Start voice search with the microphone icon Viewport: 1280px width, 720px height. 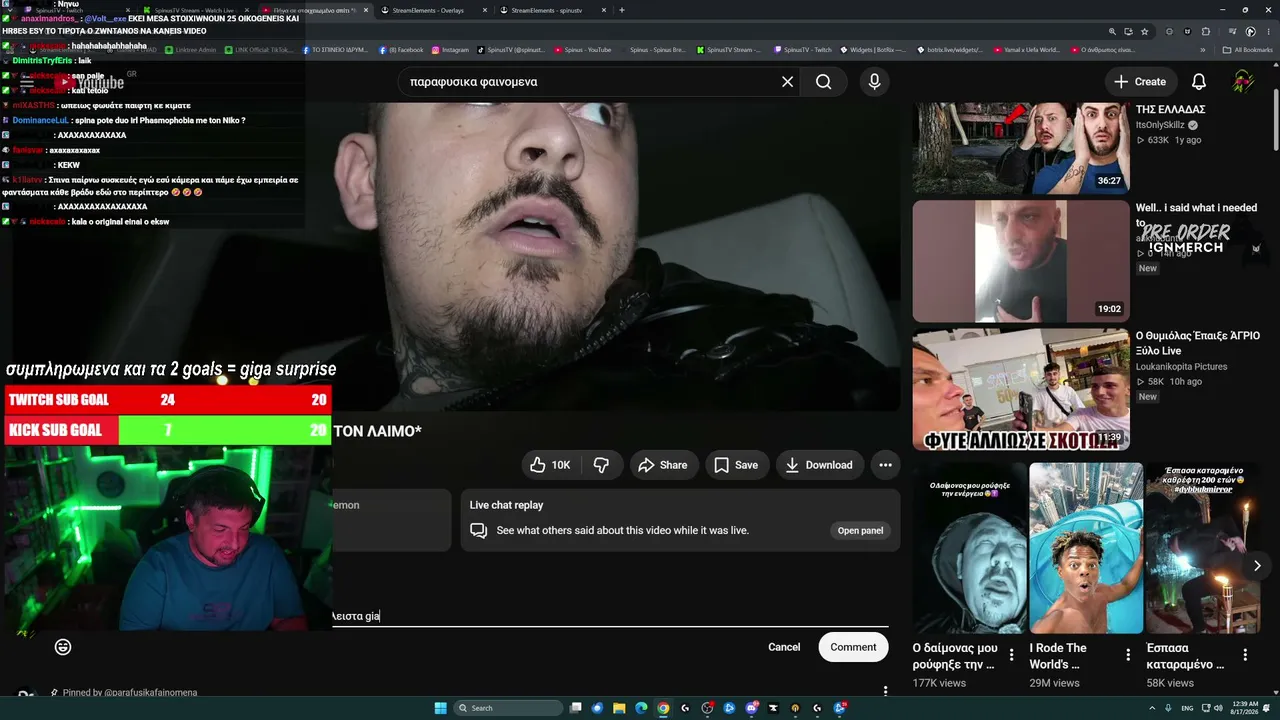point(875,82)
